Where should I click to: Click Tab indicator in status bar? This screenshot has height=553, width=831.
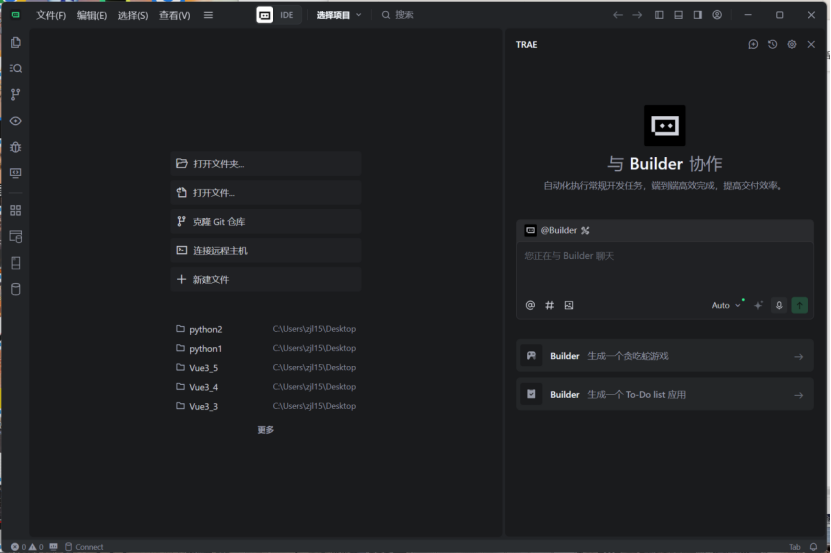click(794, 547)
